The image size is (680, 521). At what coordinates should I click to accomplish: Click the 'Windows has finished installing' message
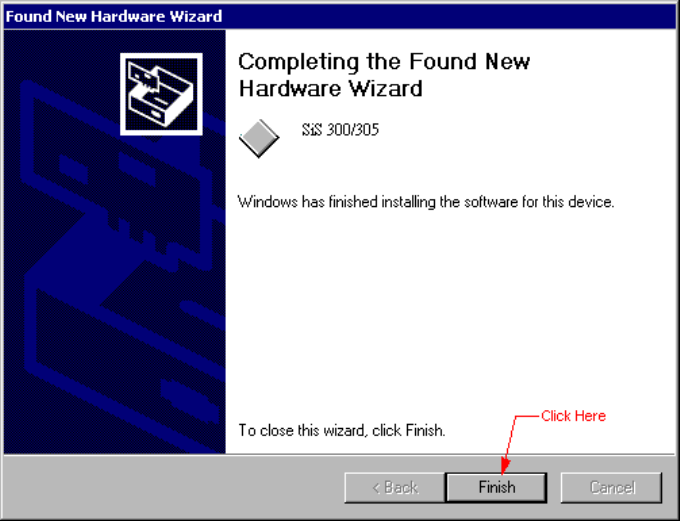pyautogui.click(x=426, y=202)
